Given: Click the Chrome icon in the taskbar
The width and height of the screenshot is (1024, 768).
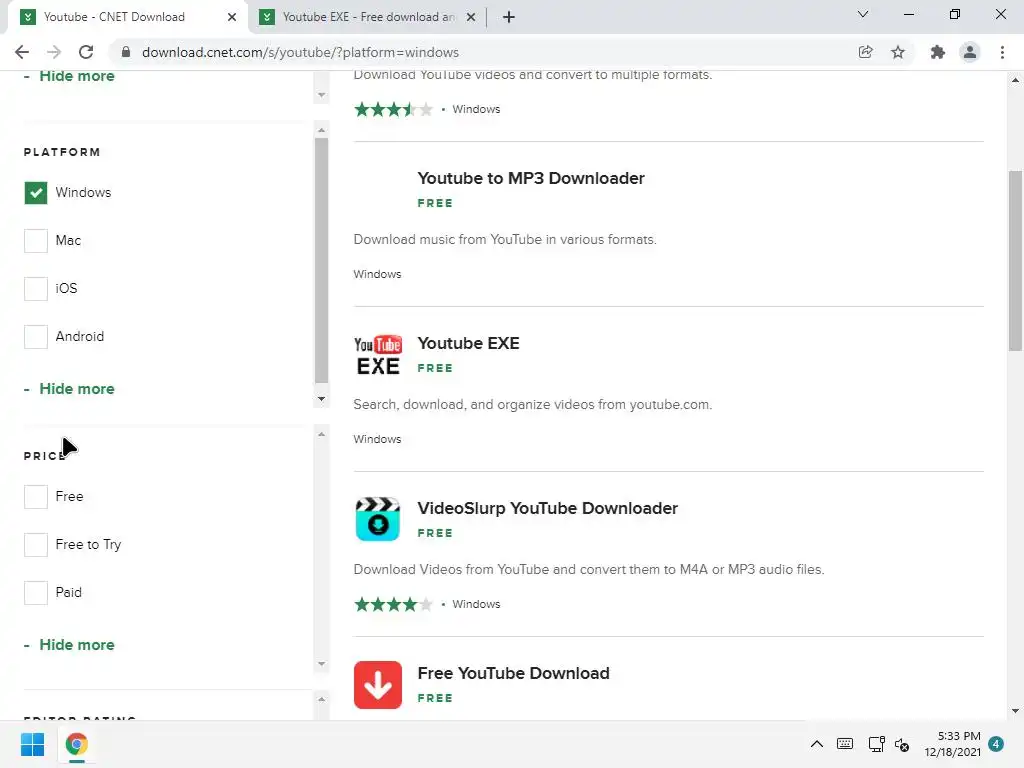Looking at the screenshot, I should [x=76, y=744].
